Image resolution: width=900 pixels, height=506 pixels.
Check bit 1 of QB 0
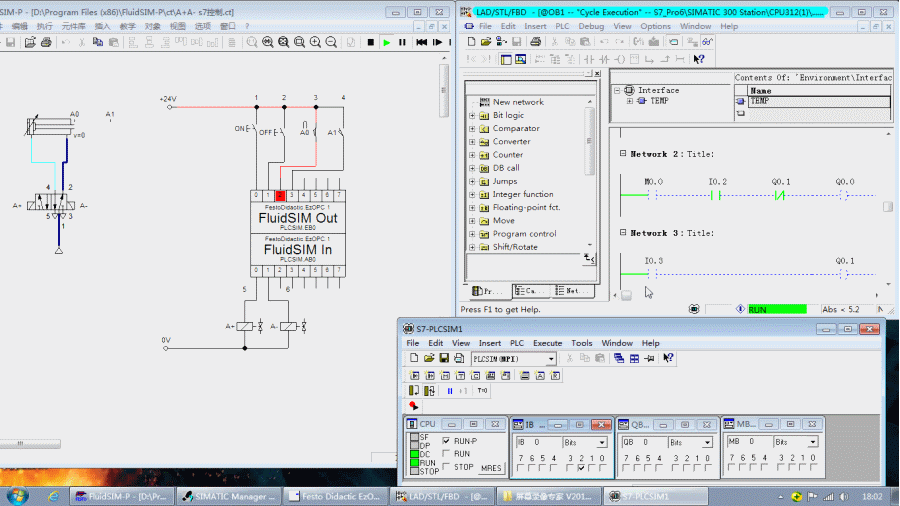click(697, 468)
